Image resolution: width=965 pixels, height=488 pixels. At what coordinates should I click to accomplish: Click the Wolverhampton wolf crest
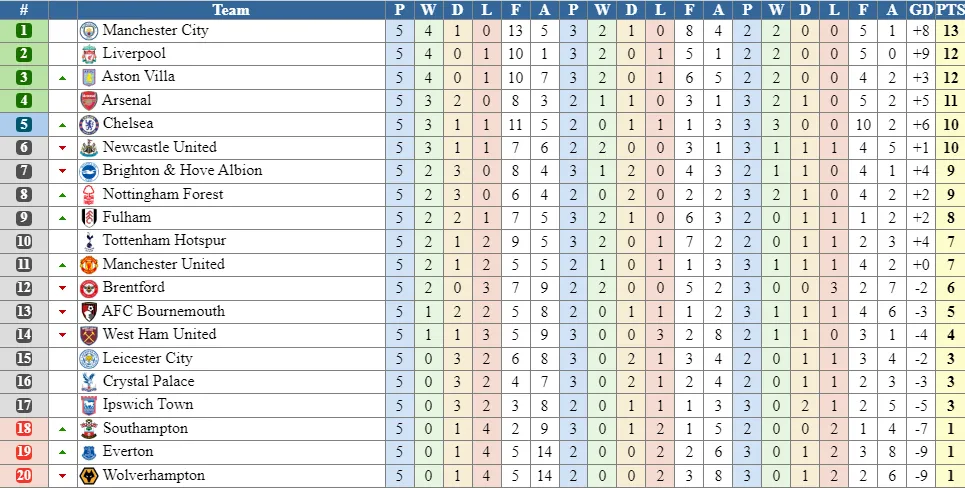point(89,475)
